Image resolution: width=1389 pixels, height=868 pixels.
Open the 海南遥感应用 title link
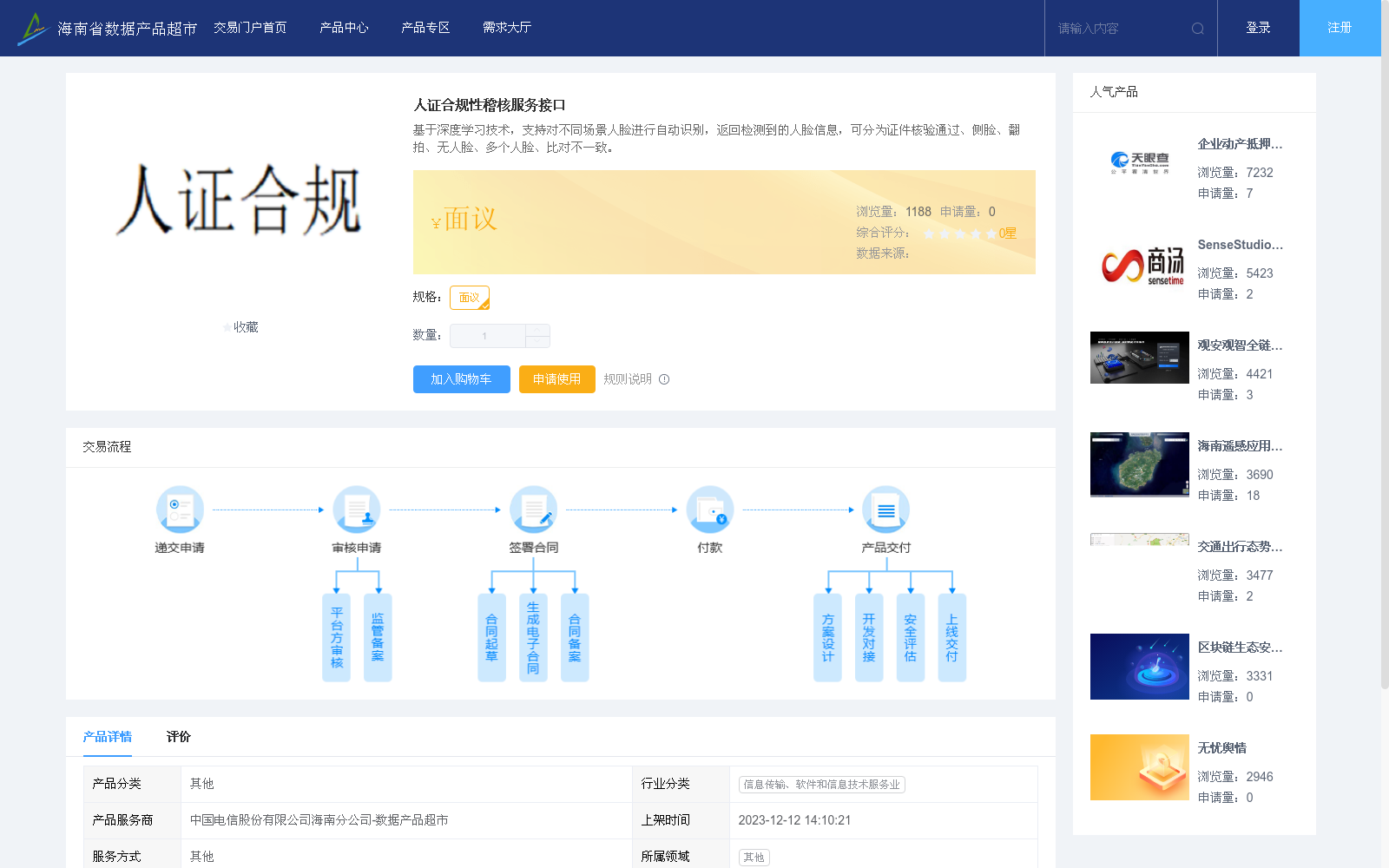point(1240,446)
